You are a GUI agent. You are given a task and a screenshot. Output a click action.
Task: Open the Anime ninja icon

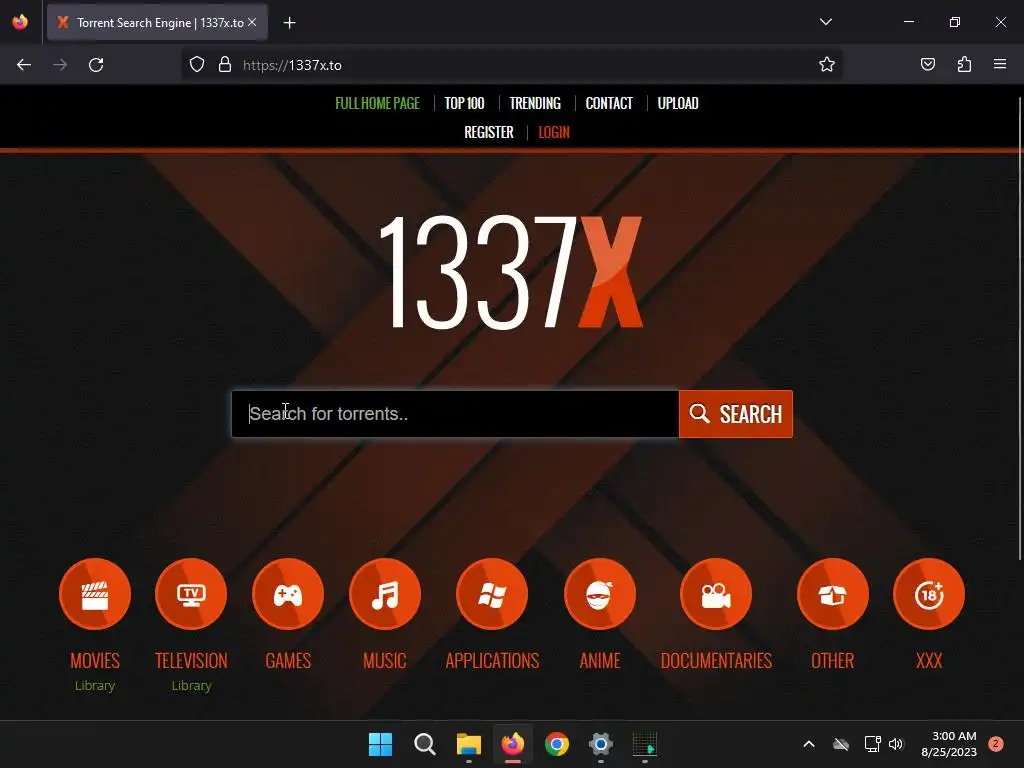[600, 594]
